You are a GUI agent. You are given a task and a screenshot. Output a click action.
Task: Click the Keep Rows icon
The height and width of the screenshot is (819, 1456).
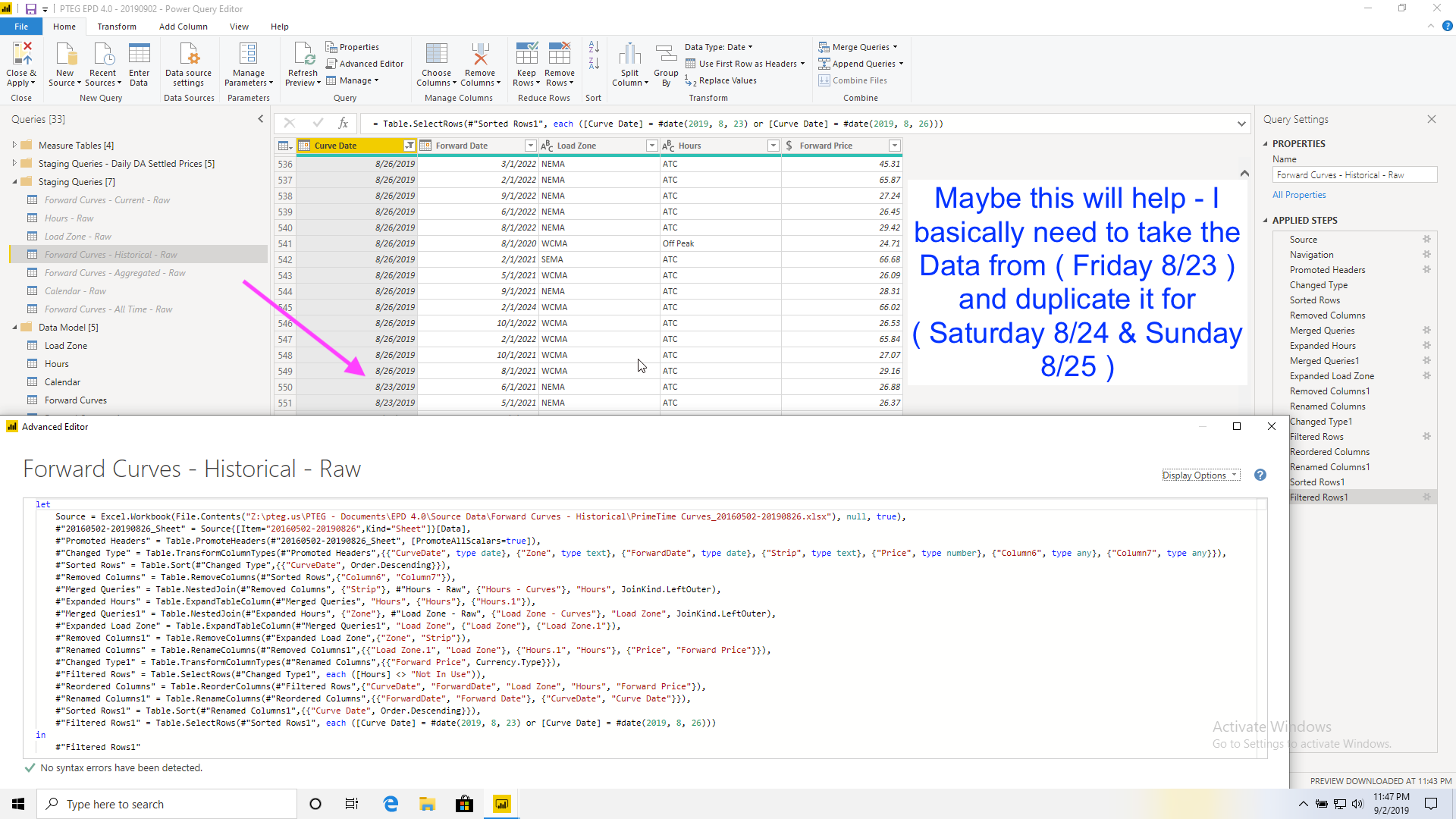(x=526, y=55)
